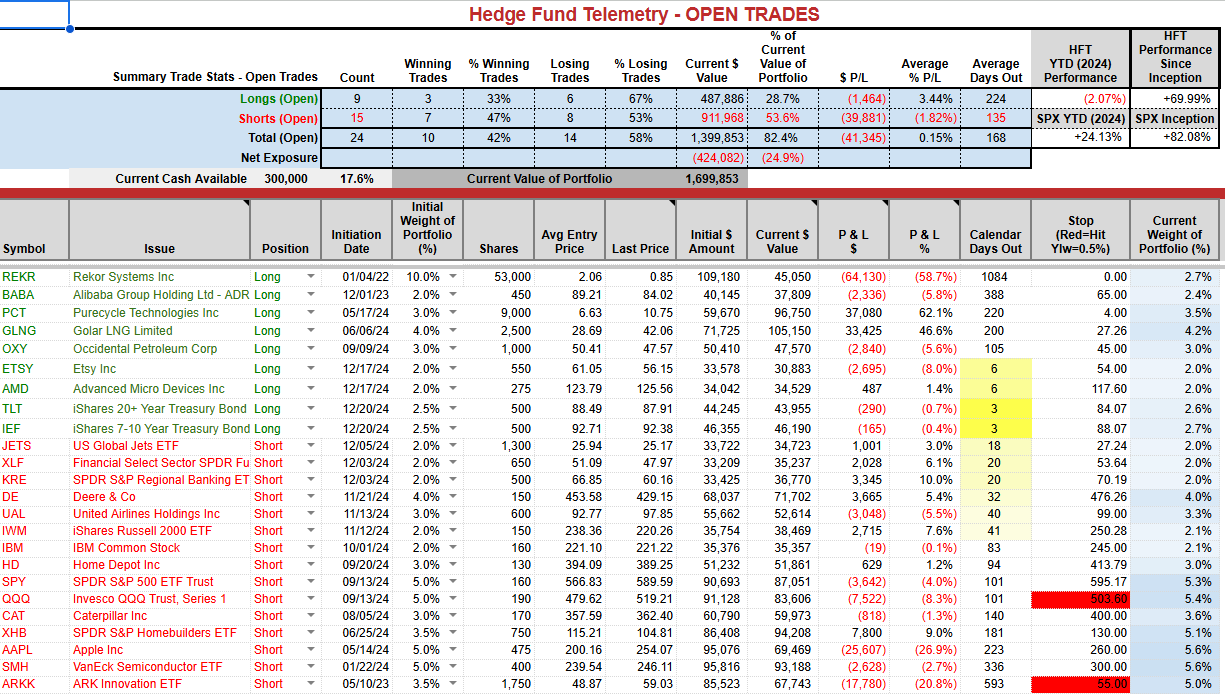
Task: Click the "VanEck Semiconductor ETF" issue cell
Action: tap(160, 667)
